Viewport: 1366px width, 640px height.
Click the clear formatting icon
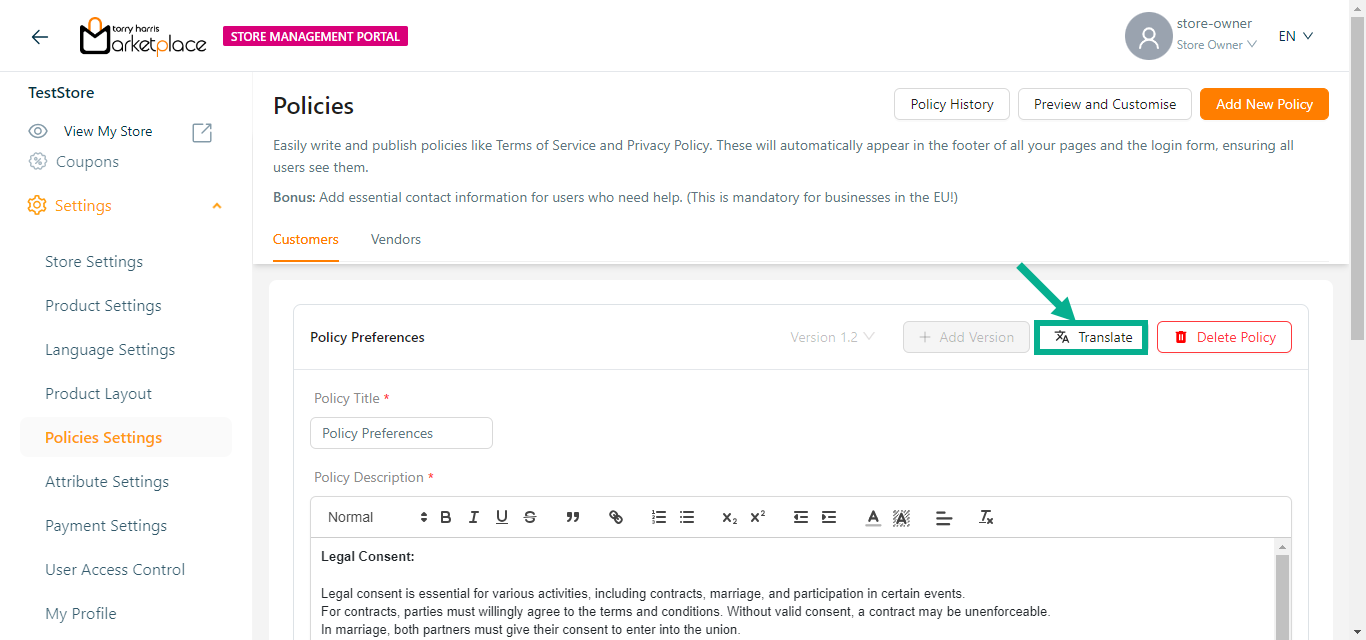click(x=986, y=517)
